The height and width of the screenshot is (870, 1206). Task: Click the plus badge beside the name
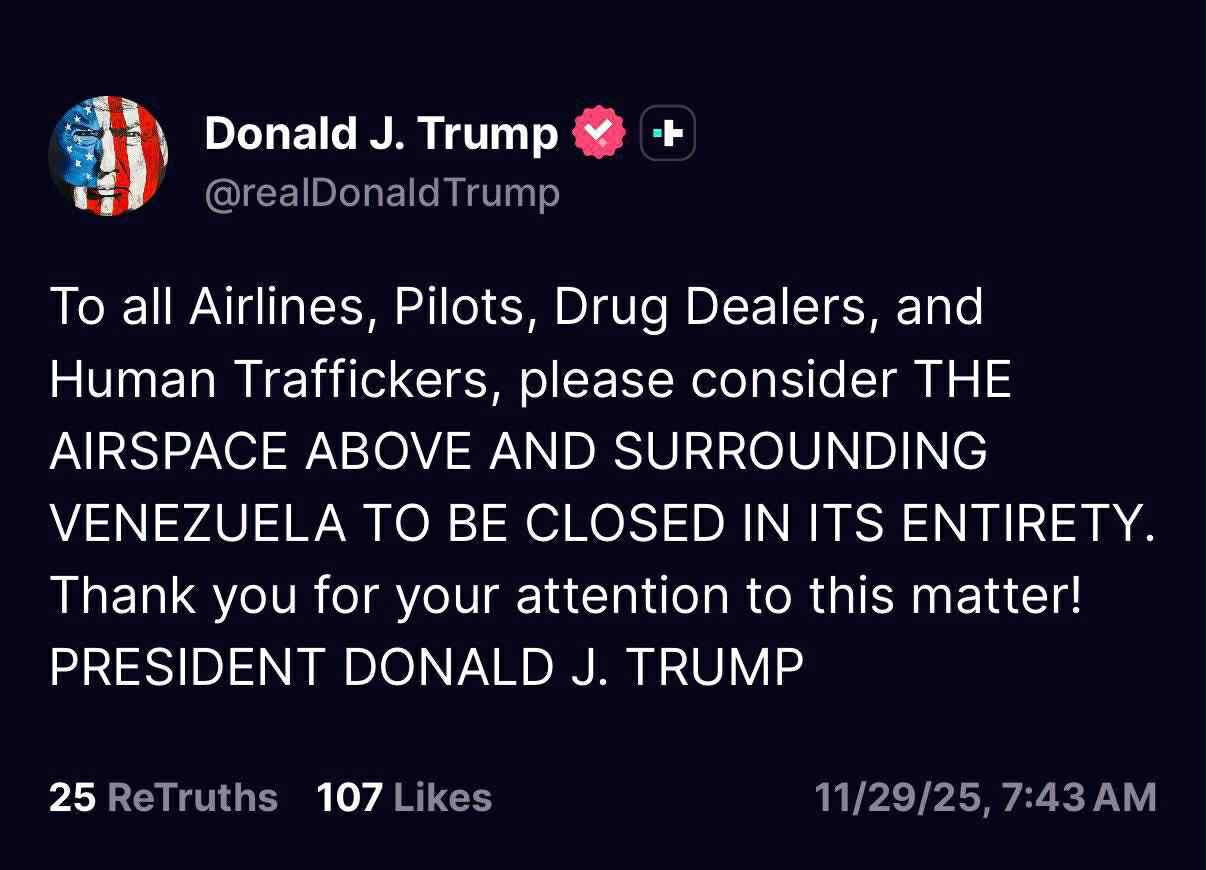[667, 134]
